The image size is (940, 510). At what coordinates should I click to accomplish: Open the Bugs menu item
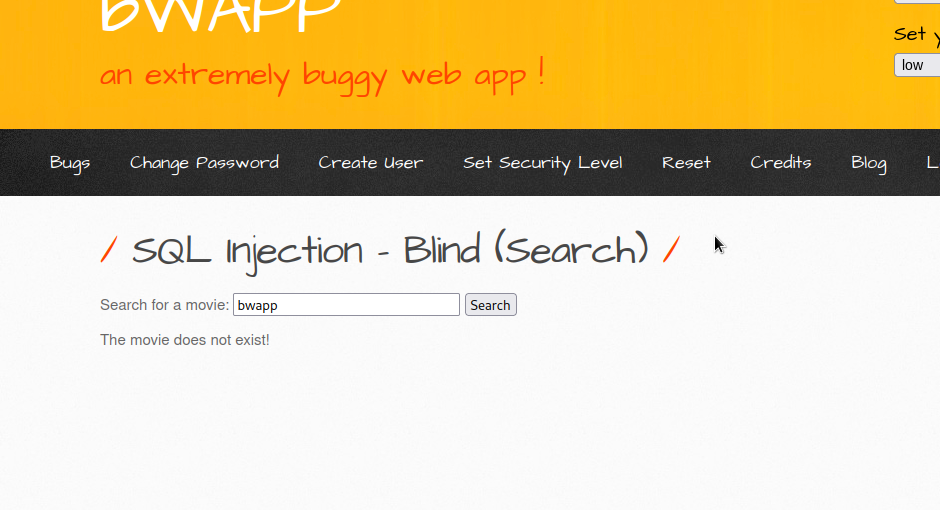click(x=70, y=163)
